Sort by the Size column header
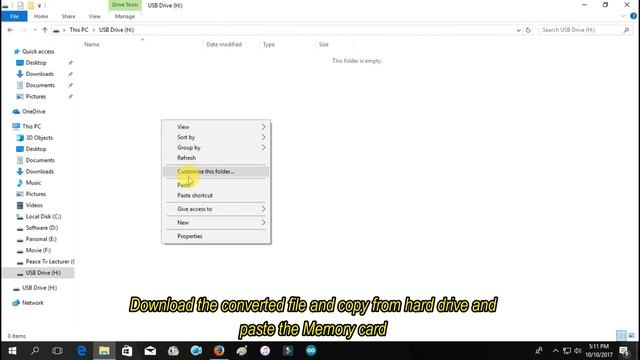640x360 pixels. click(x=324, y=44)
